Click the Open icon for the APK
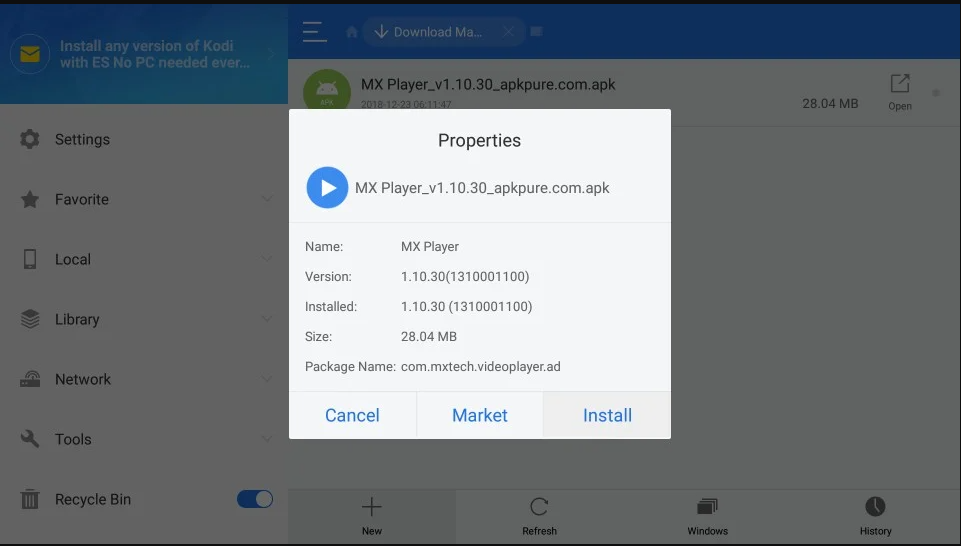This screenshot has height=546, width=961. [x=900, y=91]
